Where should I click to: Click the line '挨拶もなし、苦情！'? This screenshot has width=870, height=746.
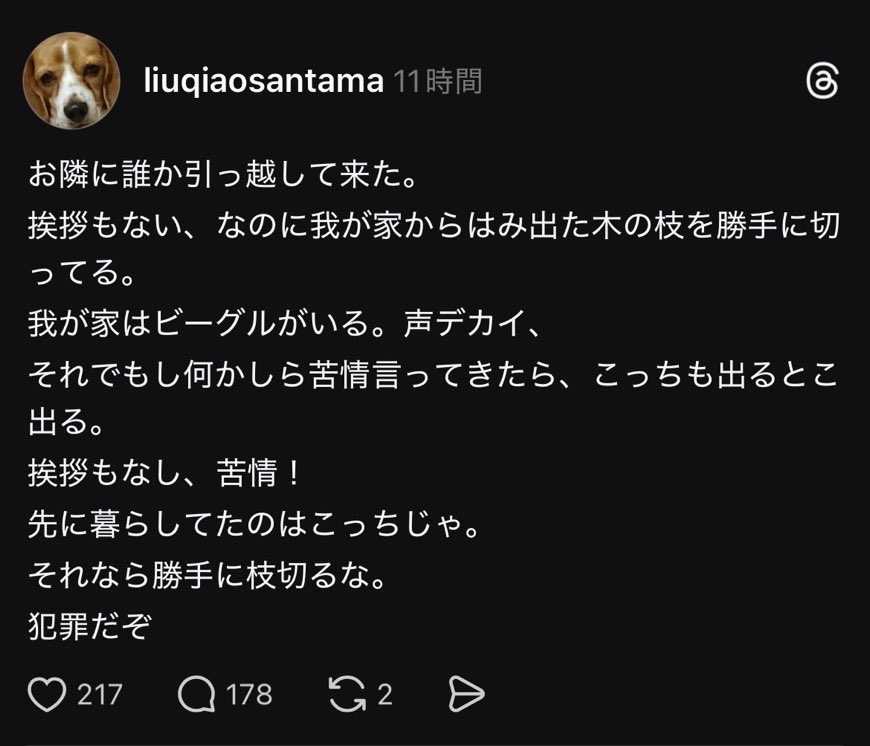(x=166, y=474)
